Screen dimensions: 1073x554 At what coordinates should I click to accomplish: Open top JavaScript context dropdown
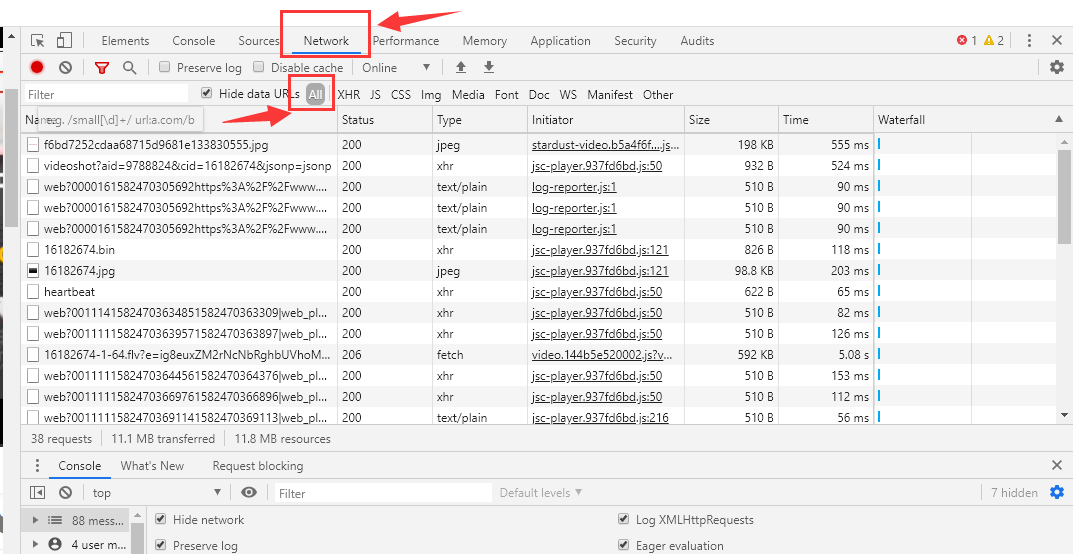point(157,492)
